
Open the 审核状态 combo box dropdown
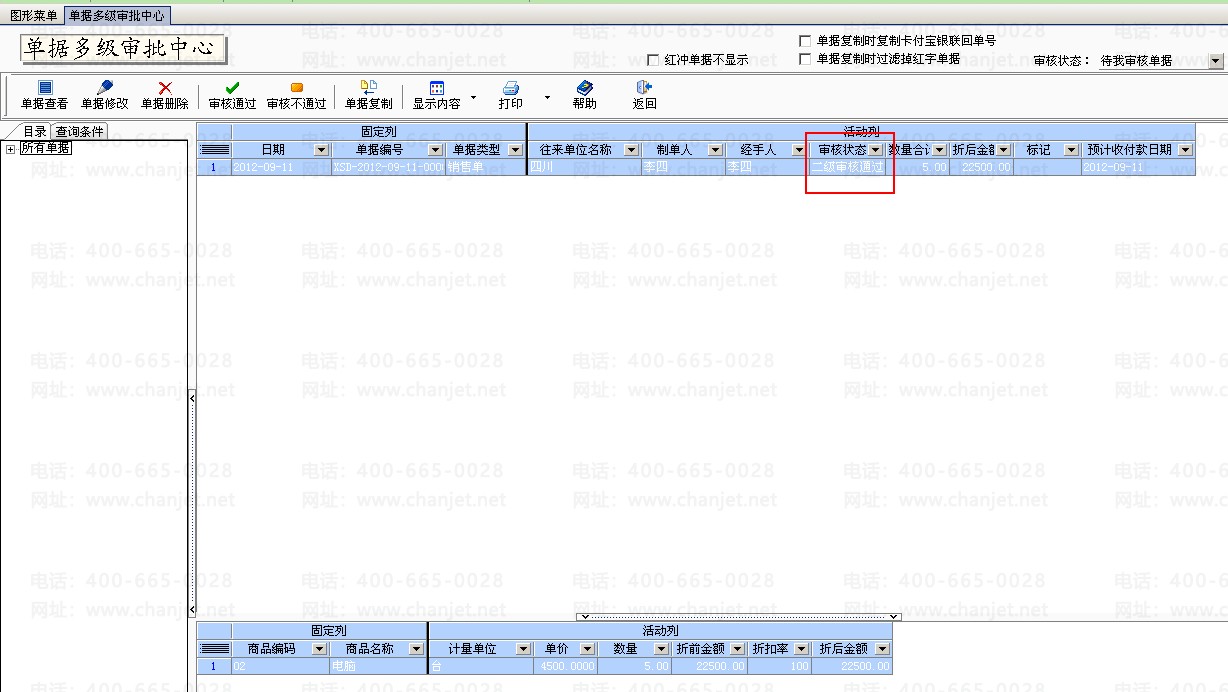click(1215, 61)
